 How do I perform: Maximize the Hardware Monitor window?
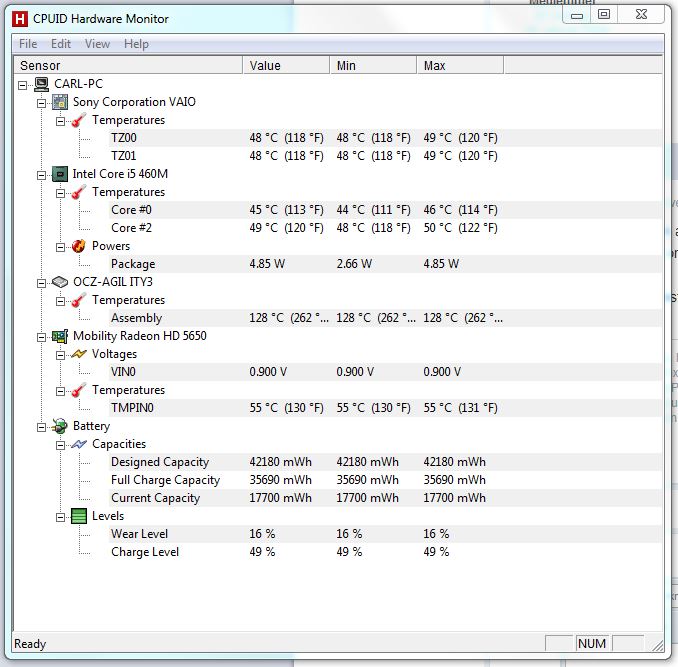[x=604, y=15]
